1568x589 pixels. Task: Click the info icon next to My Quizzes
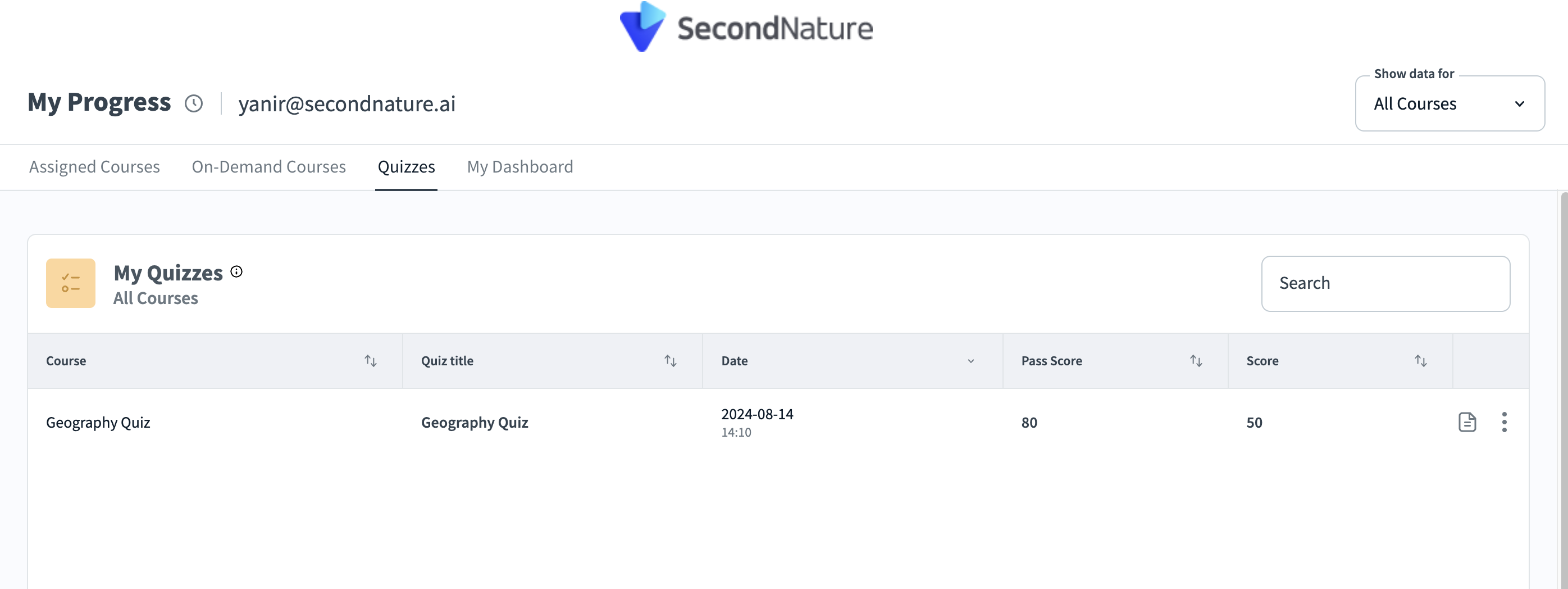click(236, 271)
